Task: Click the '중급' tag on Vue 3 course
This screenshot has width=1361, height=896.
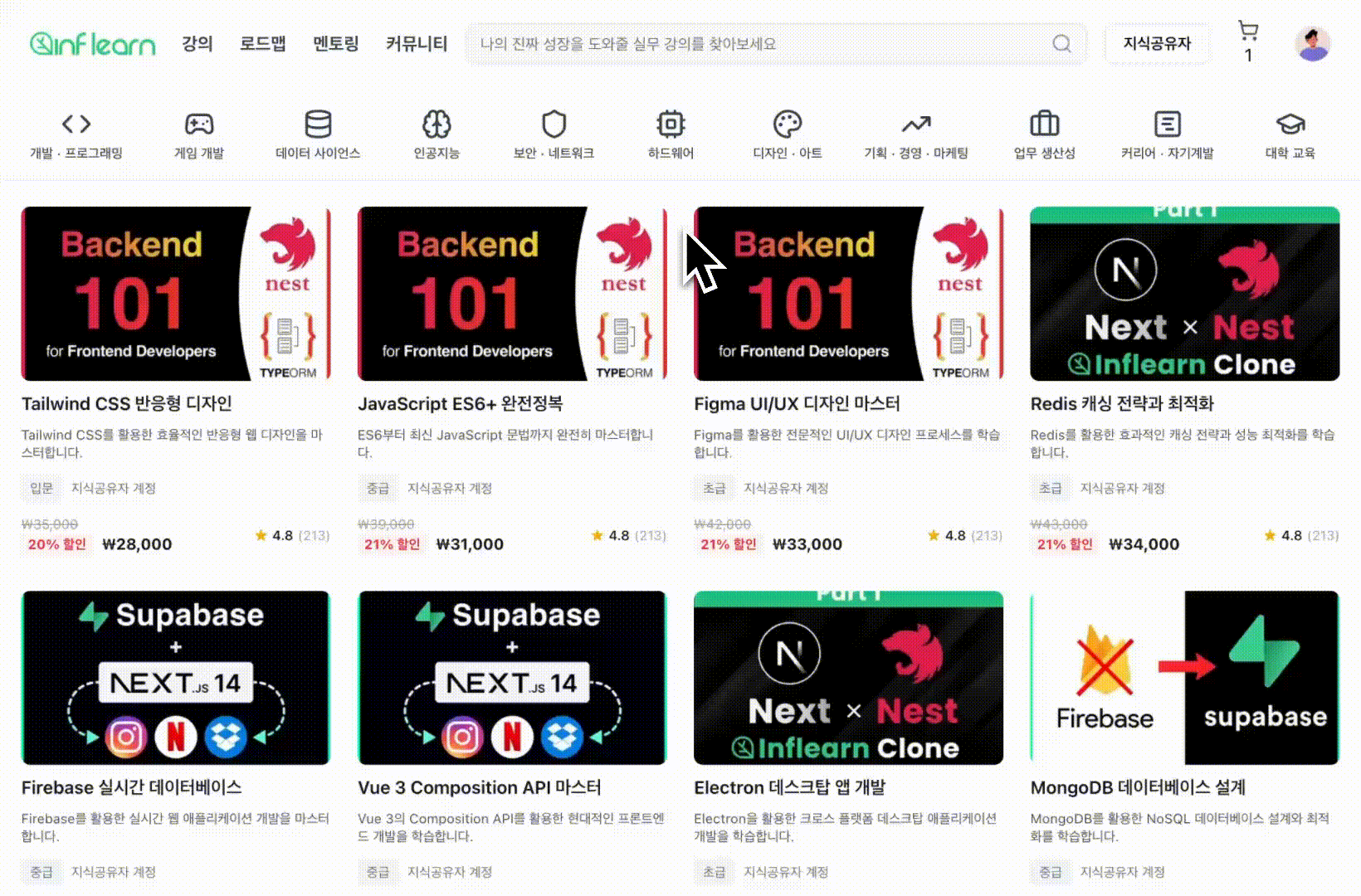Action: point(378,872)
